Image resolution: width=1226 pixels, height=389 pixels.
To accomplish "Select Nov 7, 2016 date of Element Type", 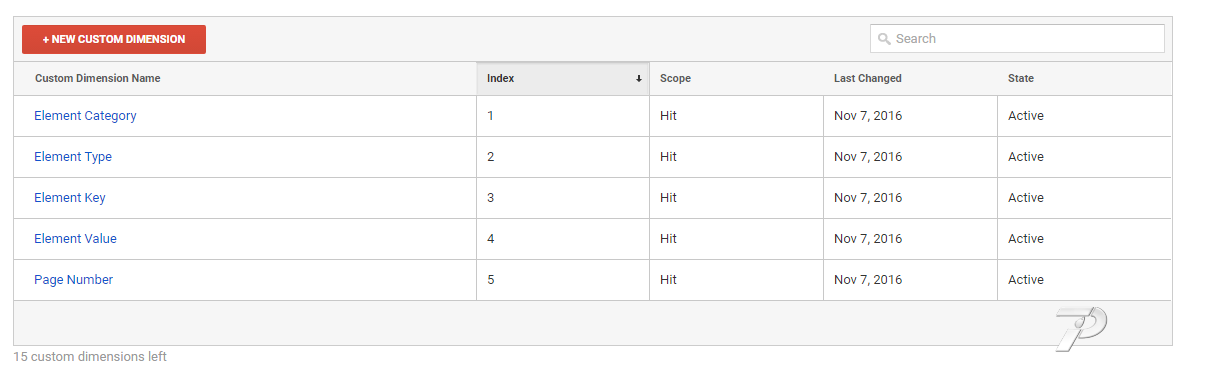I will point(868,157).
